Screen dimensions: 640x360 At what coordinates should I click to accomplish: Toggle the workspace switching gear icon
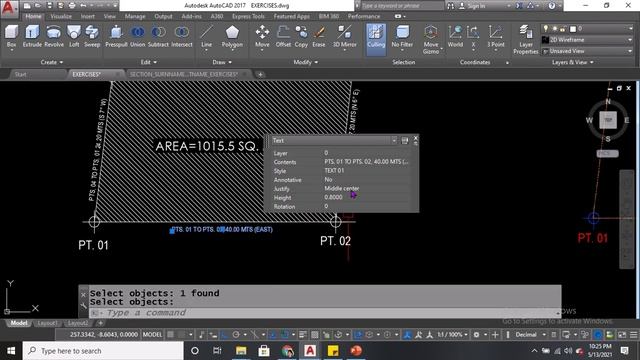point(476,335)
